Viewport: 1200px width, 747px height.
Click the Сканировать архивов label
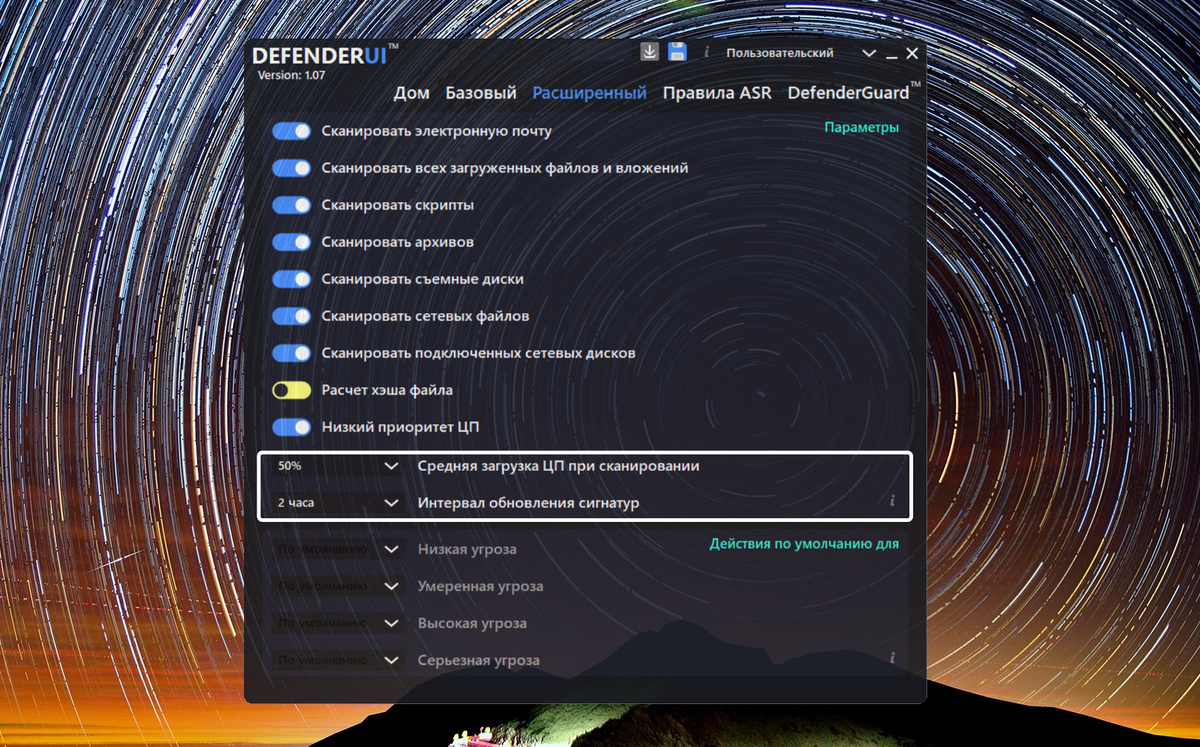(397, 242)
